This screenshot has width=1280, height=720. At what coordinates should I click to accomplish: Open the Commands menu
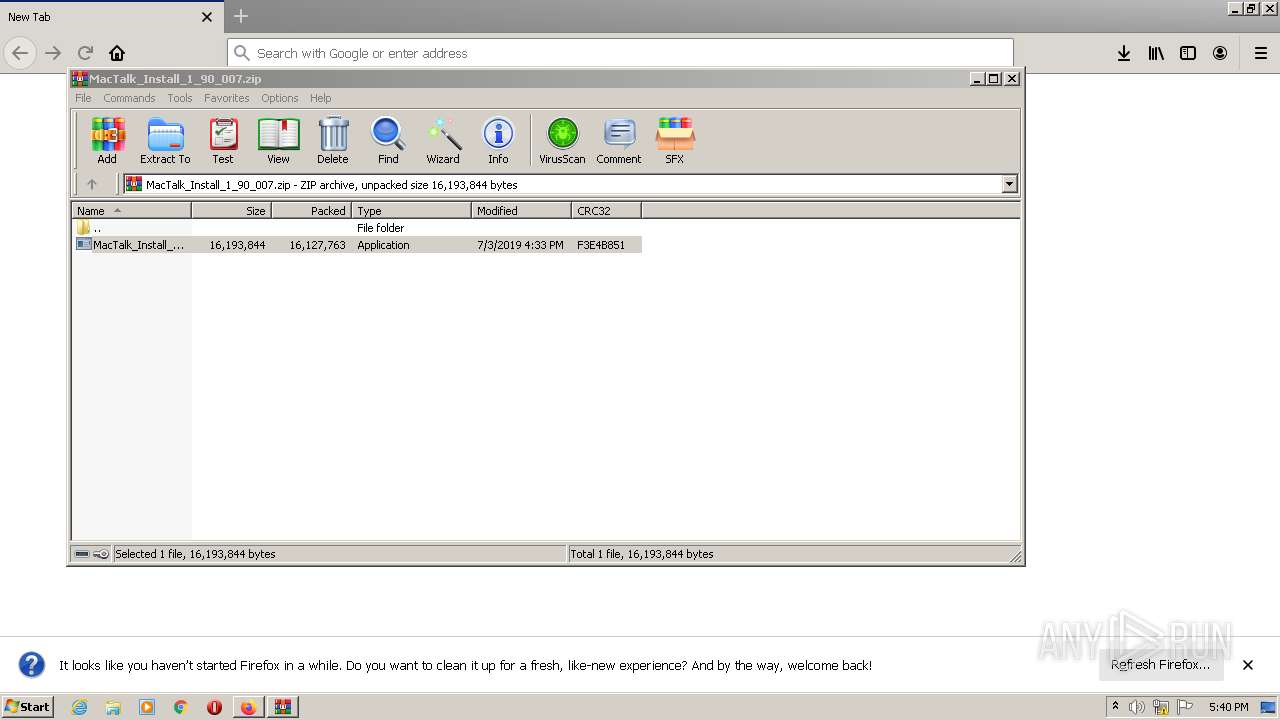pyautogui.click(x=129, y=98)
